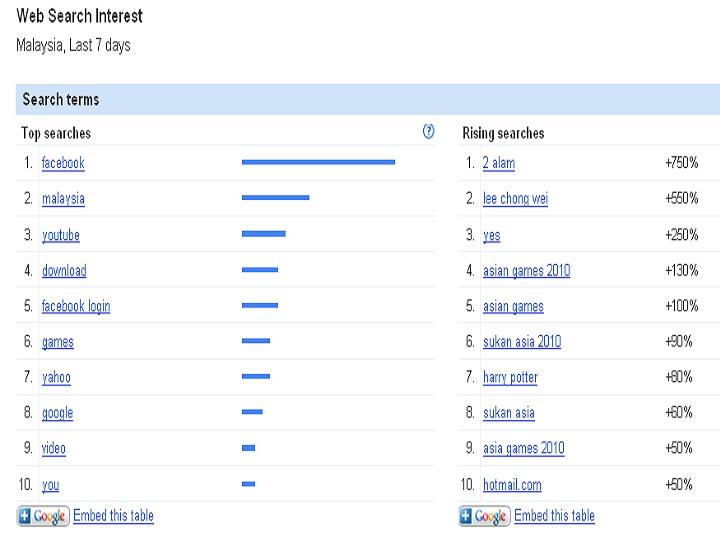720x540 pixels.
Task: Open the asia games 2010 link
Action: (x=523, y=448)
